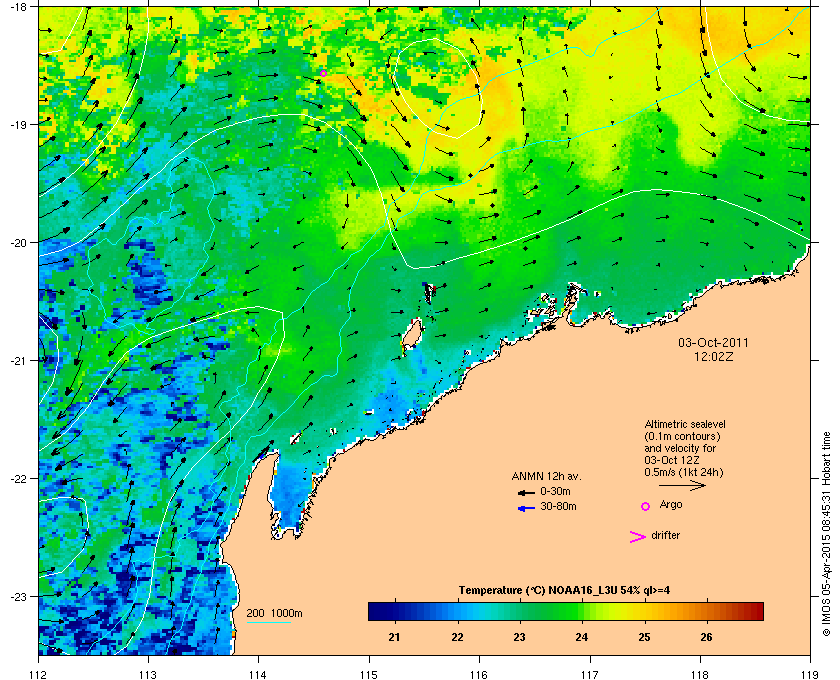
Task: Click the 'drifter' legend label
Action: point(665,535)
